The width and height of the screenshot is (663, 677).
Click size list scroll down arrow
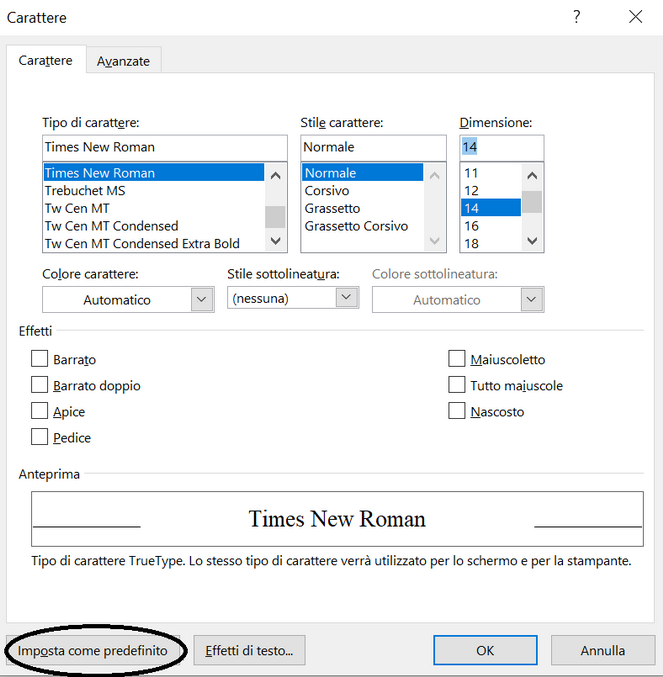532,240
